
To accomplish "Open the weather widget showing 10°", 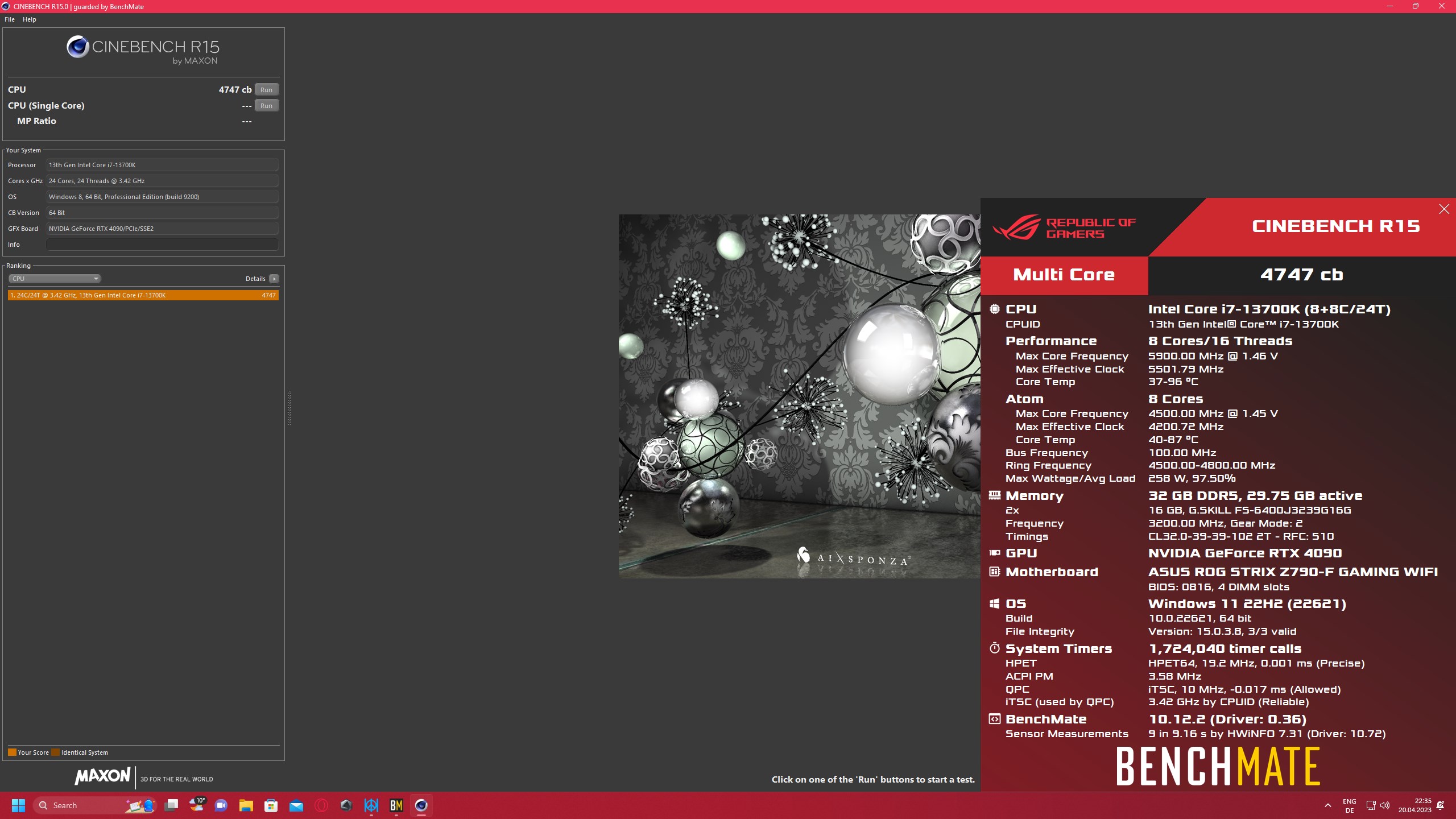I will tap(197, 805).
